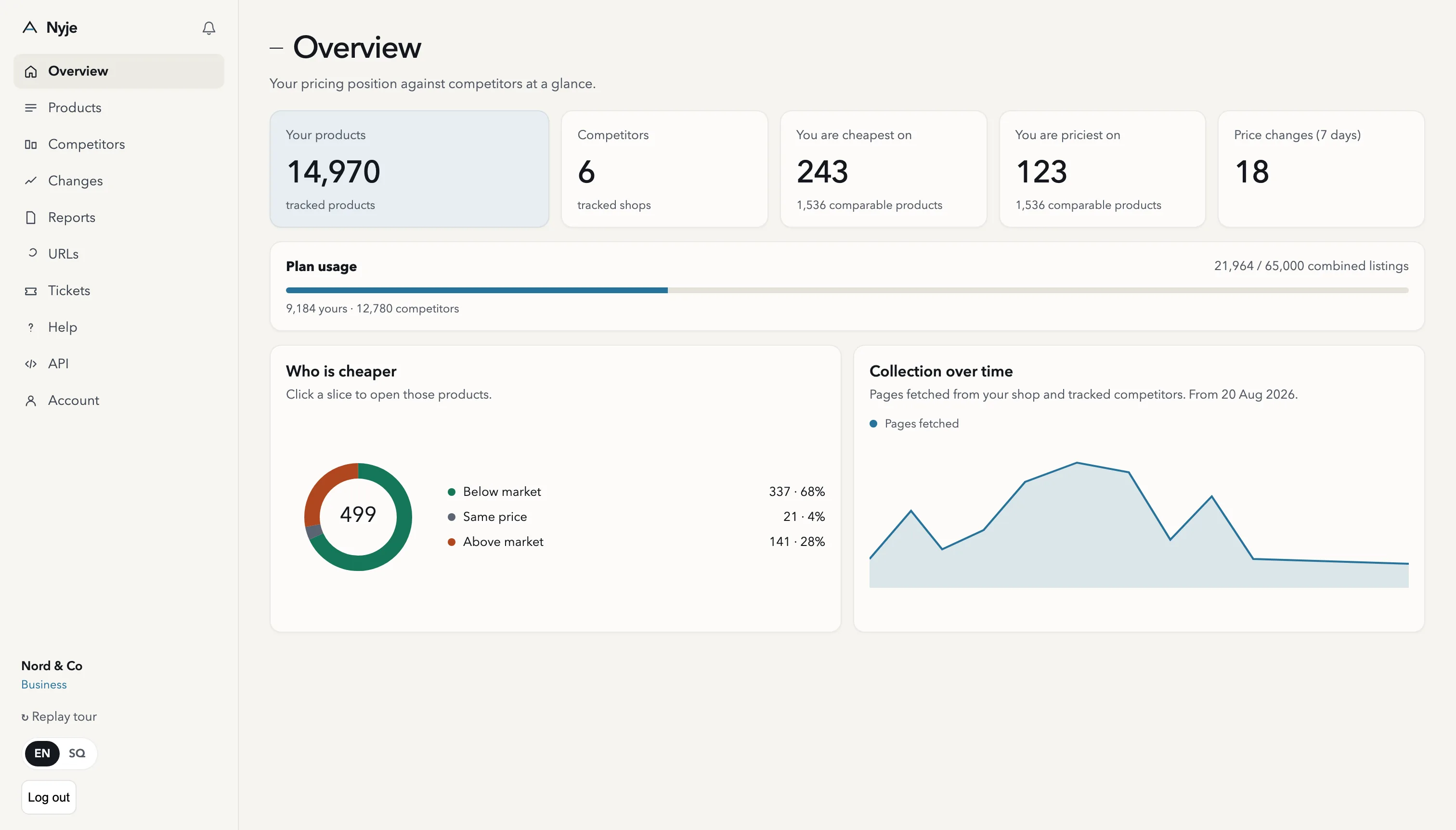Open the Your products stat card
Viewport: 1456px width, 830px height.
pyautogui.click(x=409, y=169)
